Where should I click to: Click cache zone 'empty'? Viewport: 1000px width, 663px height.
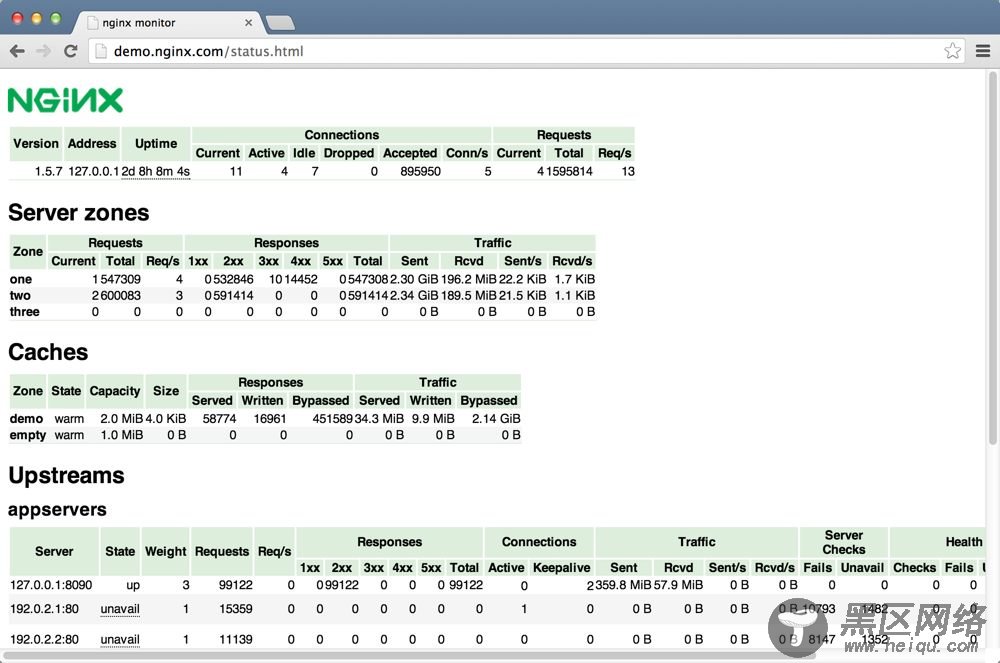point(28,435)
